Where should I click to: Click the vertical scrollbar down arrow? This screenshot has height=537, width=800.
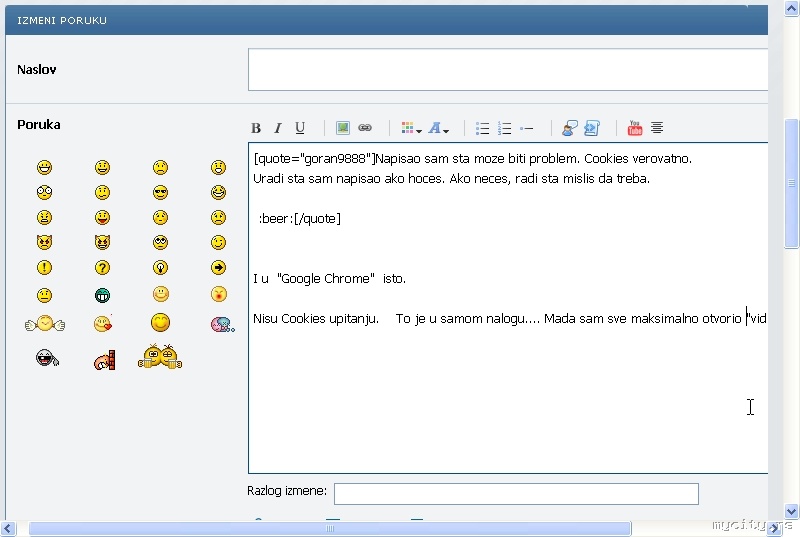coord(791,511)
